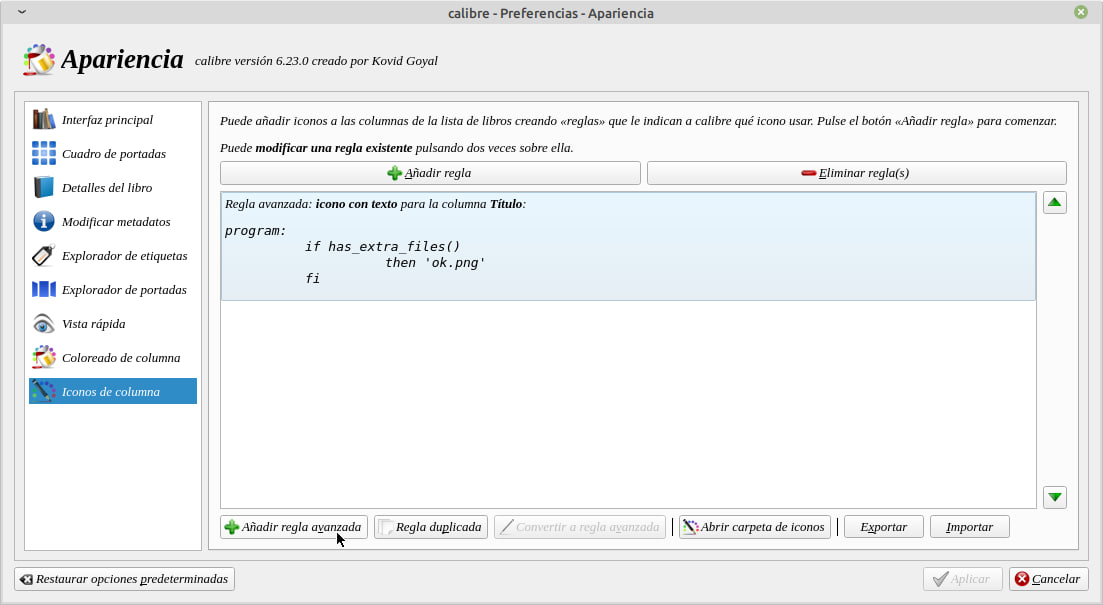Click the Iconos de columna pencil icon
The width and height of the screenshot is (1103, 605).
[44, 391]
